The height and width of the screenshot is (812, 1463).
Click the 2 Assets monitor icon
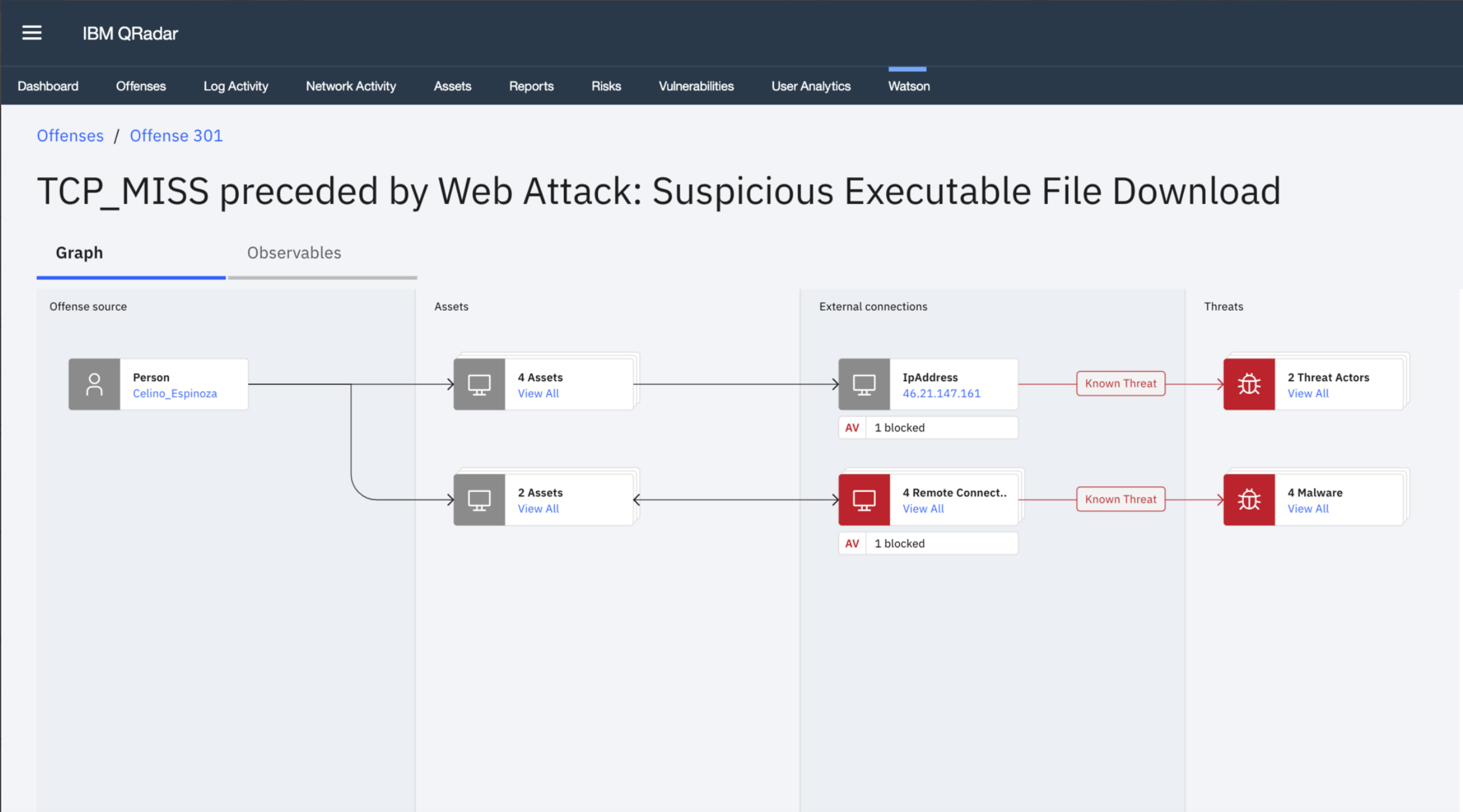[x=479, y=500]
